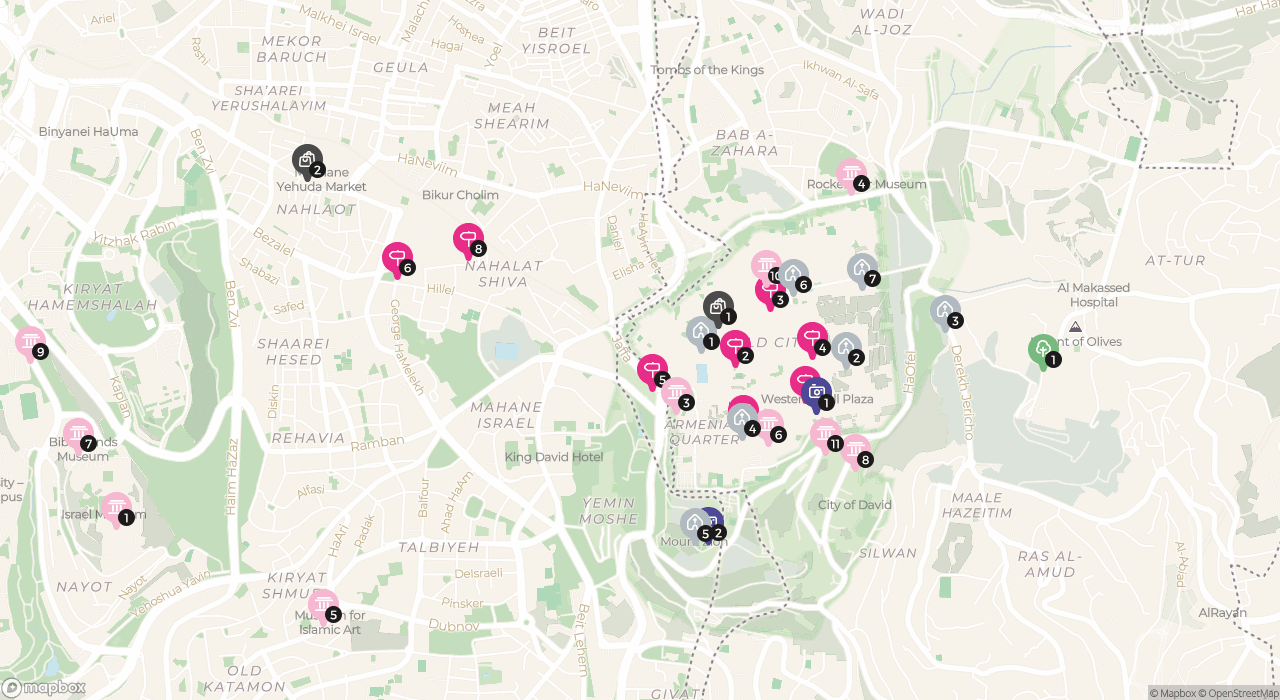Open magenta signpost marker 4 in Old City

812,338
